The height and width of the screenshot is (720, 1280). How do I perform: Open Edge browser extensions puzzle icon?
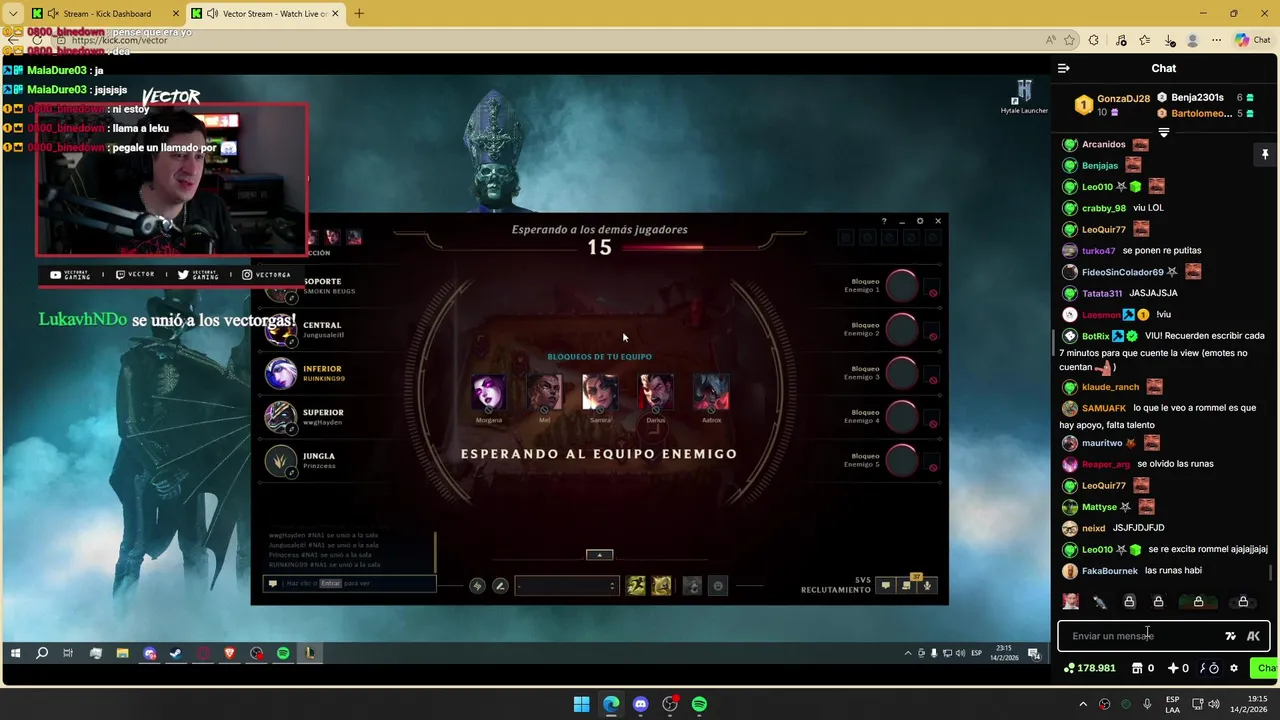tap(1093, 40)
